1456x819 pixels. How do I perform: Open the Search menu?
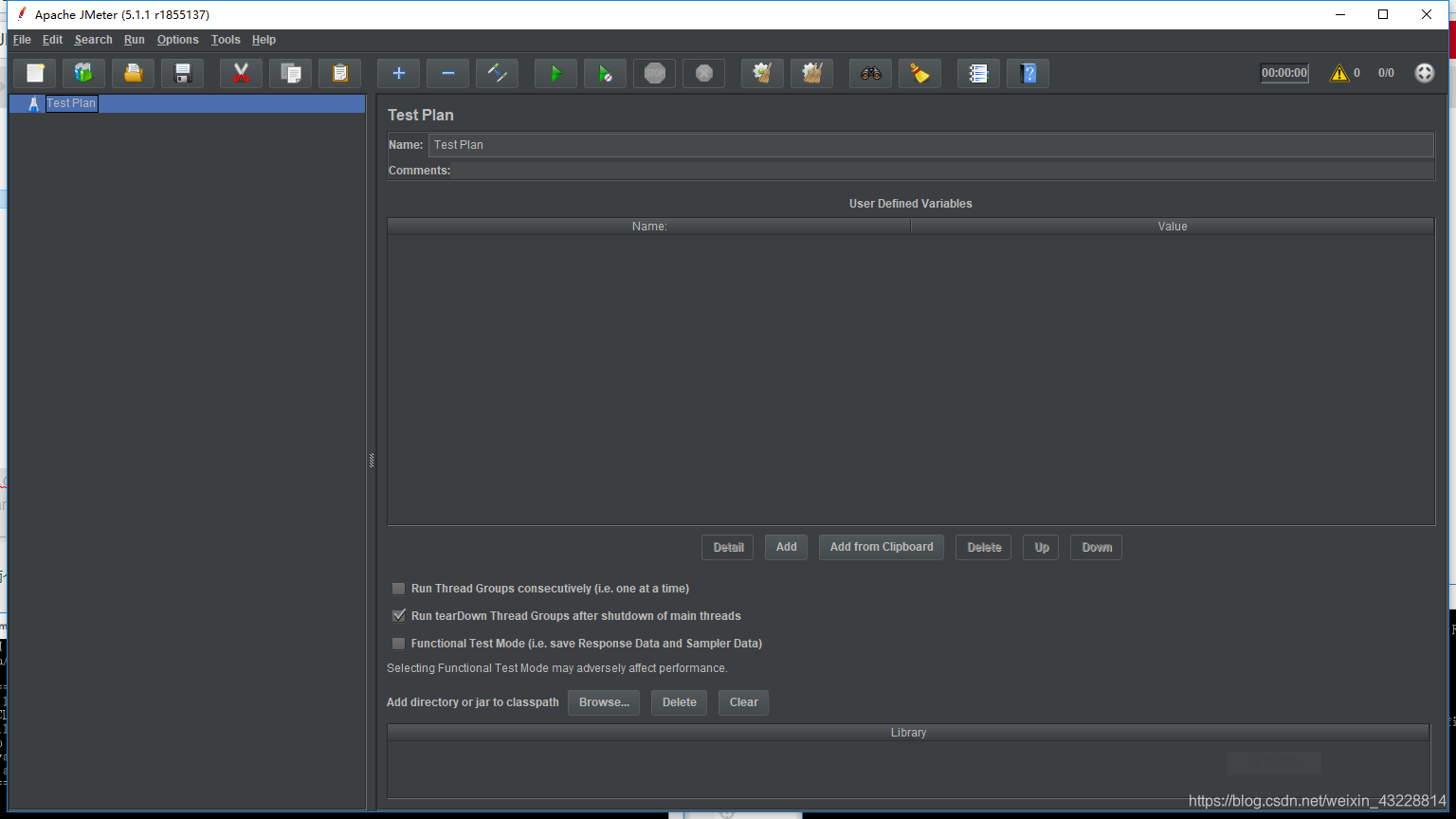coord(93,40)
